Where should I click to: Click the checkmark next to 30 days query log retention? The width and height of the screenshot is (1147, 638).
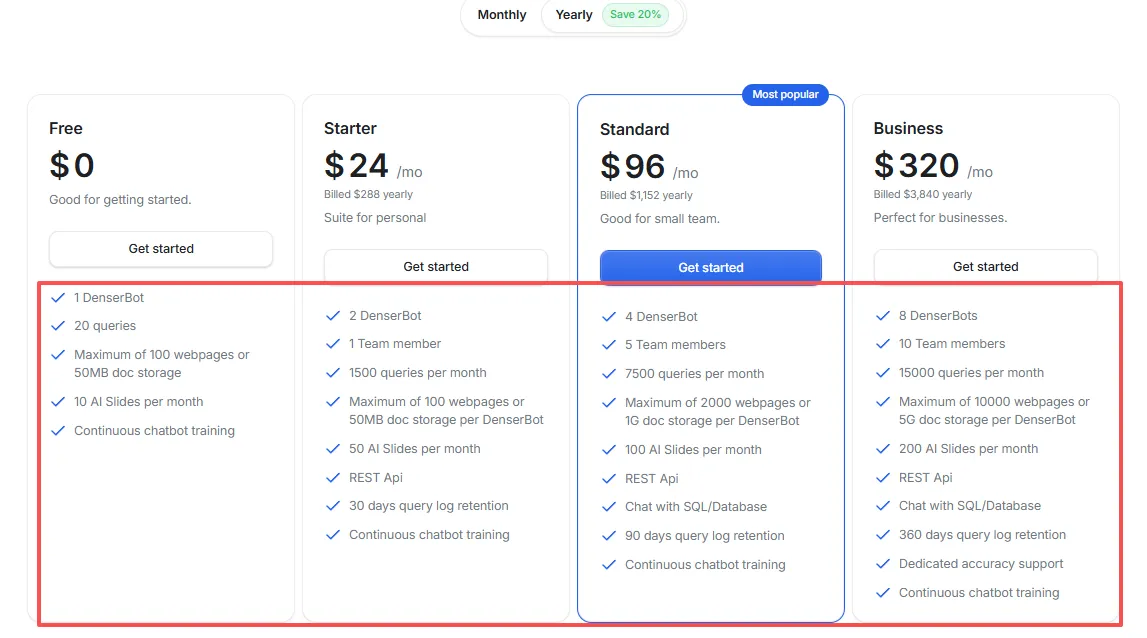[333, 506]
